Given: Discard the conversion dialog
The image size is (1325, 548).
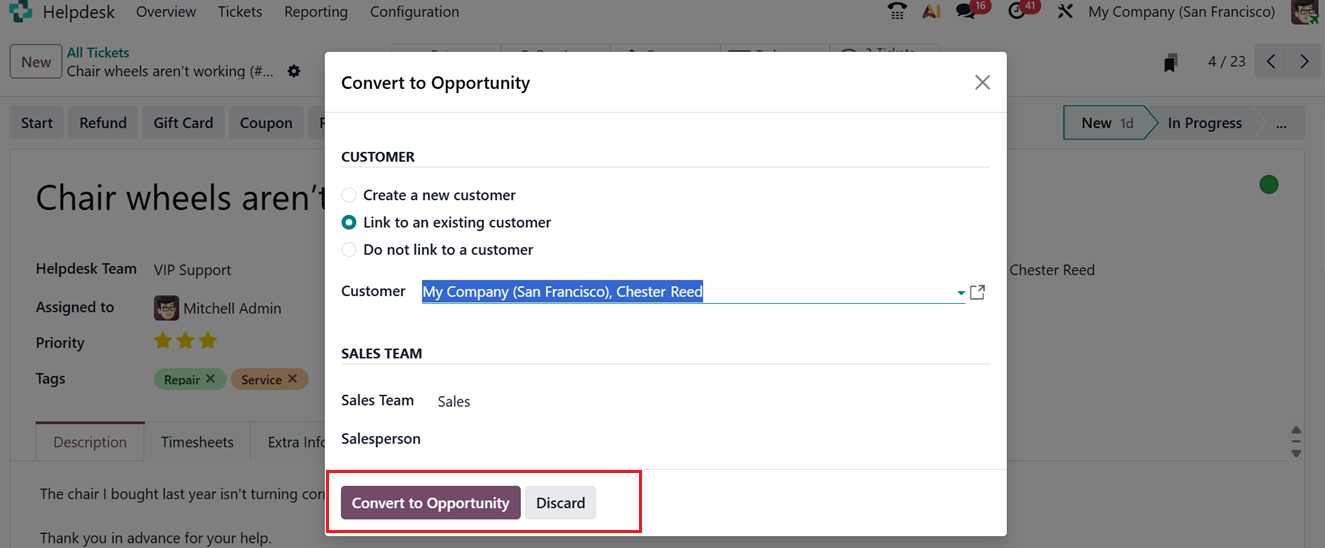Looking at the screenshot, I should [x=560, y=503].
